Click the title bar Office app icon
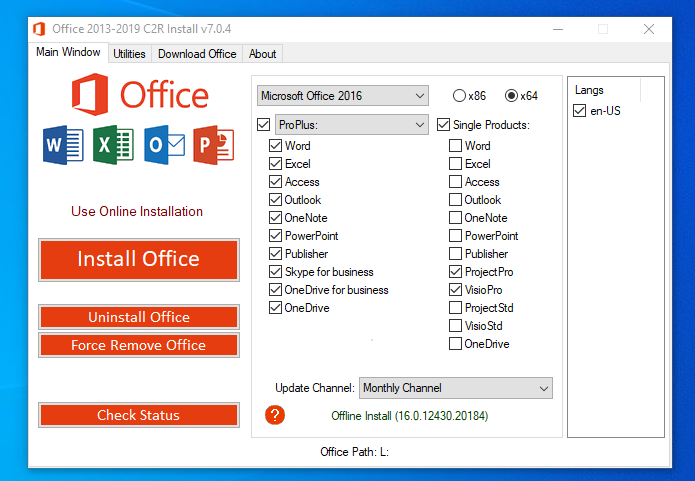 (39, 29)
